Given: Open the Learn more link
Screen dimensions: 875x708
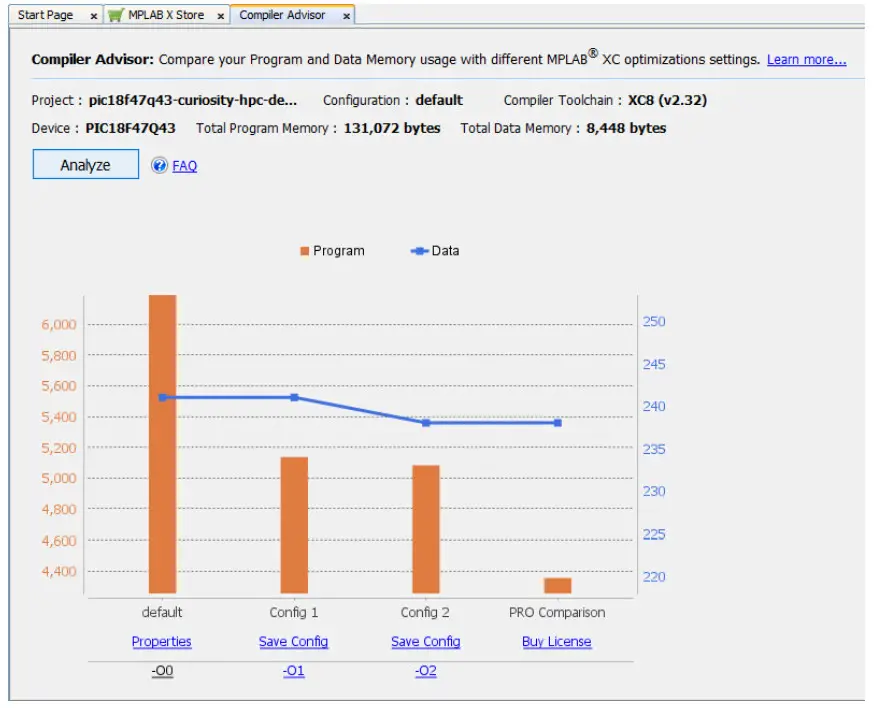Looking at the screenshot, I should tap(806, 60).
